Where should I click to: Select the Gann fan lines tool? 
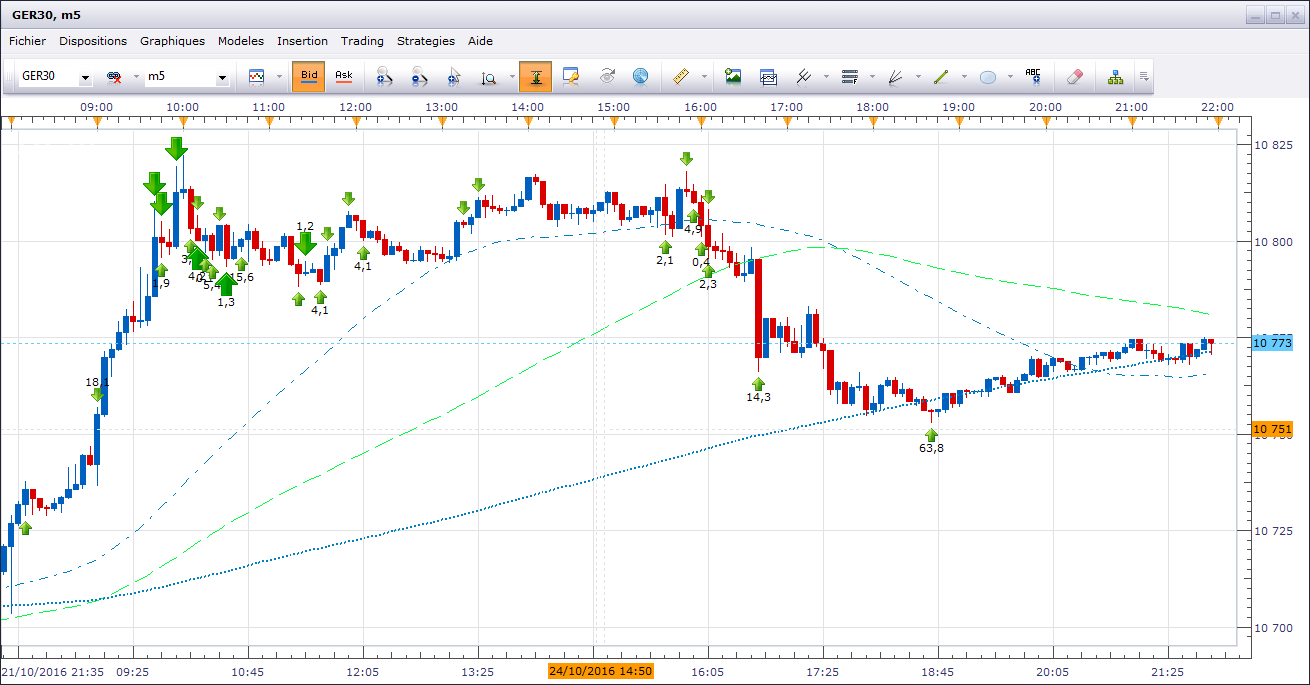895,76
